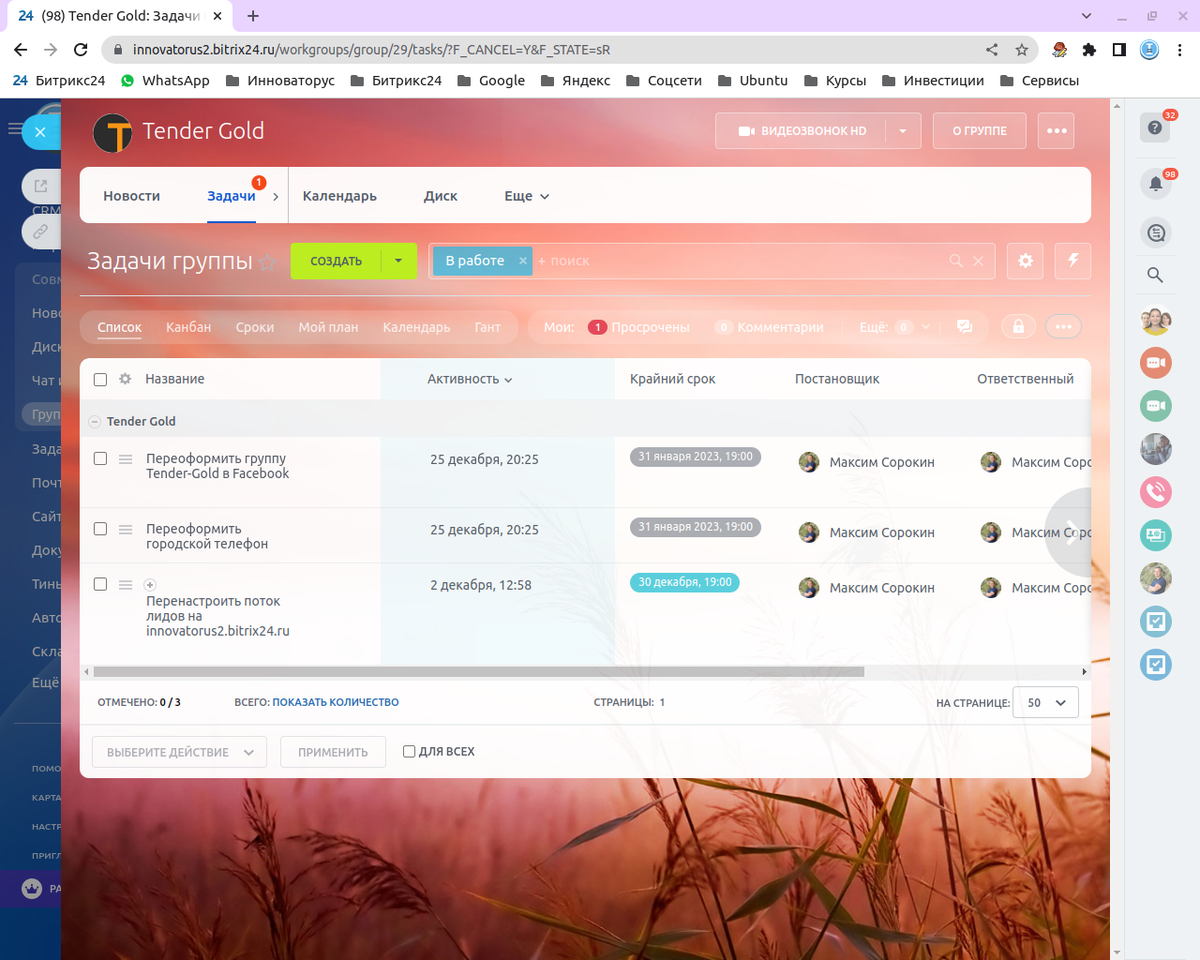1200x960 pixels.
Task: Click 'Показать количество' link
Action: (x=336, y=702)
